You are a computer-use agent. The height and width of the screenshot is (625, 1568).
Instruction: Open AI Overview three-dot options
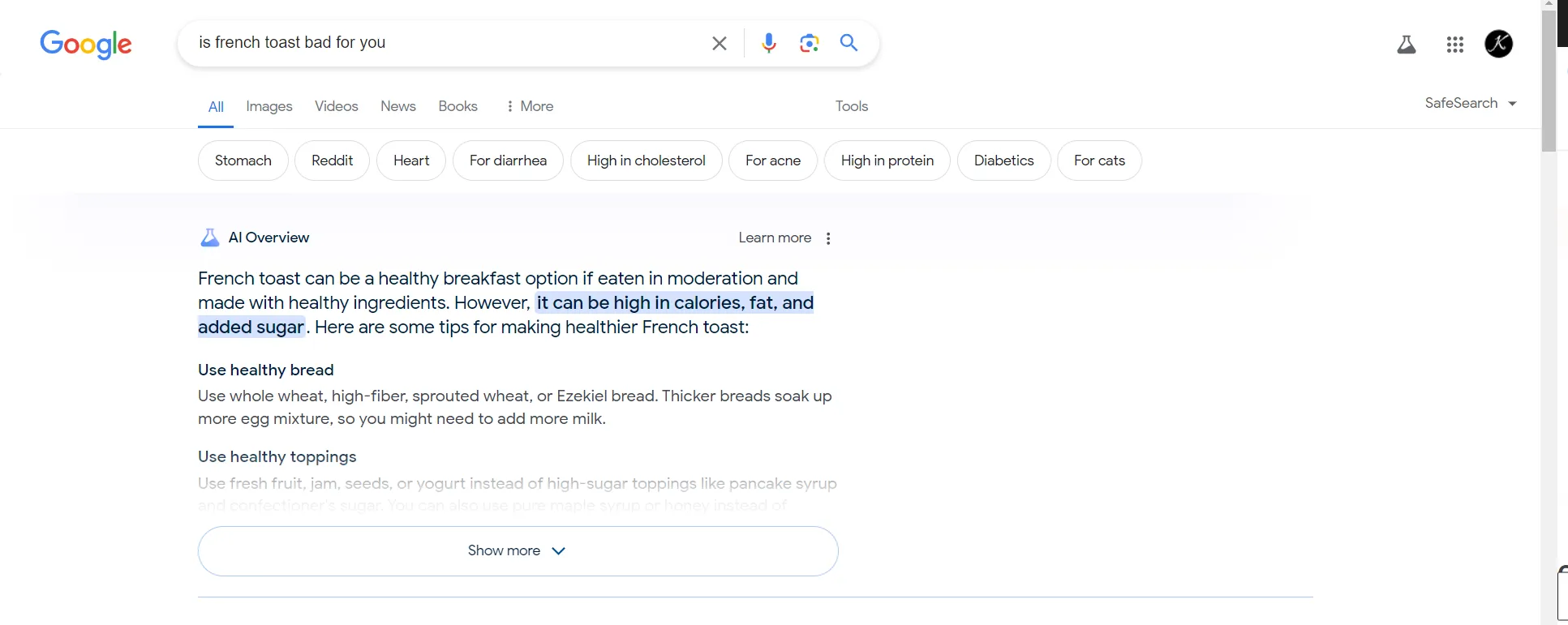pyautogui.click(x=827, y=238)
